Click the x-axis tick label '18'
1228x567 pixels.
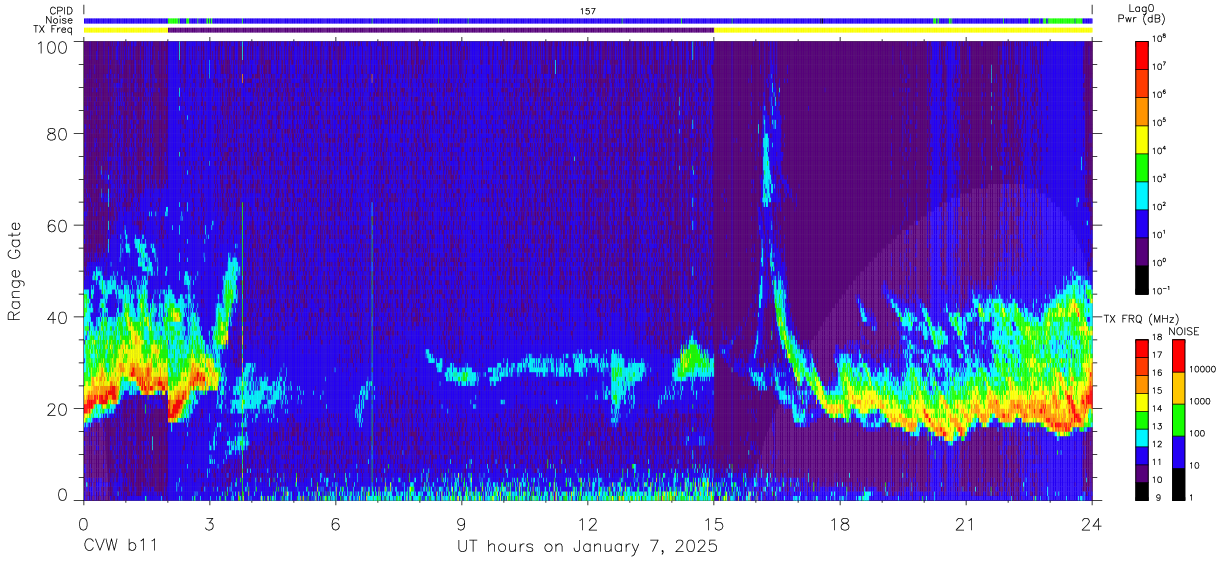(839, 523)
